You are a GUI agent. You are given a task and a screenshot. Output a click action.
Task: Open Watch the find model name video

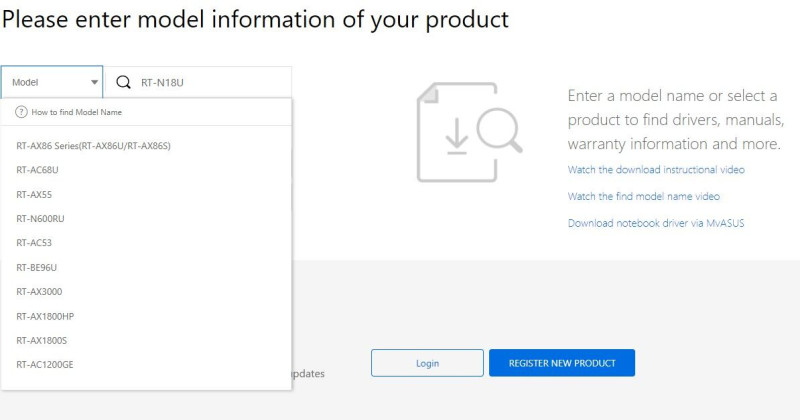point(644,196)
